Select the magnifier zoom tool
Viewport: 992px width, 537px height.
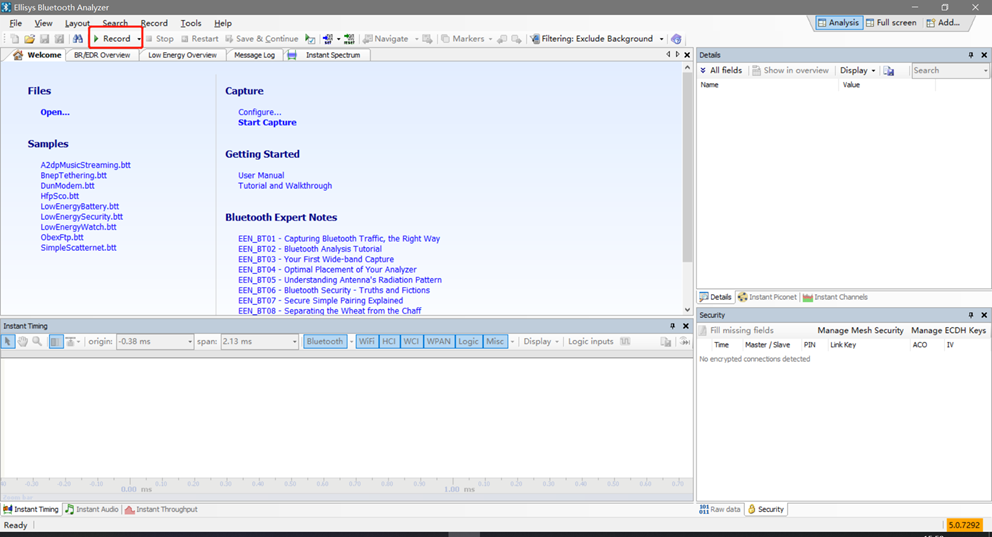point(37,342)
